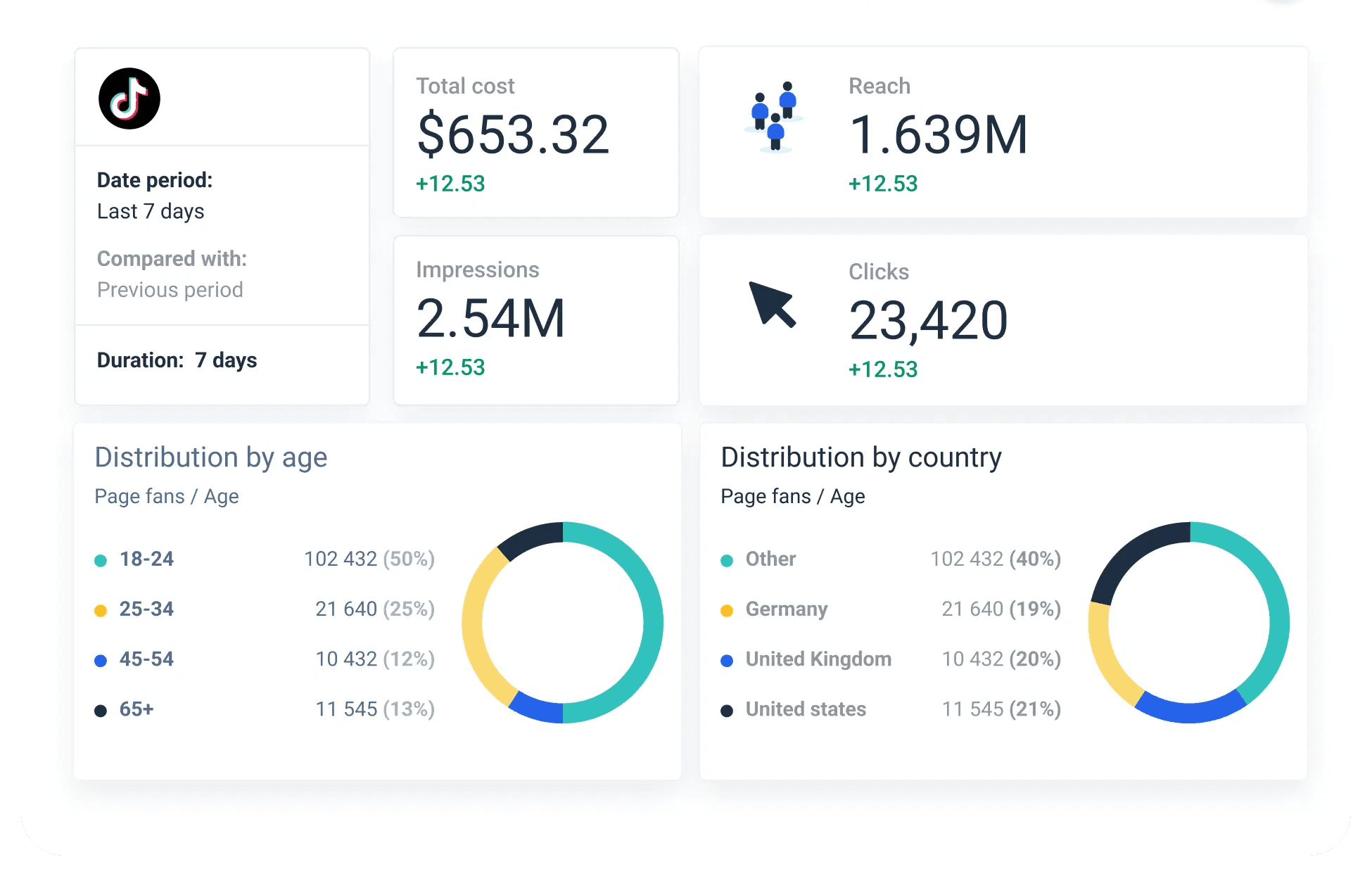Click the Clicks cursor arrow icon
Screen dimensions: 1372x881
click(x=773, y=304)
